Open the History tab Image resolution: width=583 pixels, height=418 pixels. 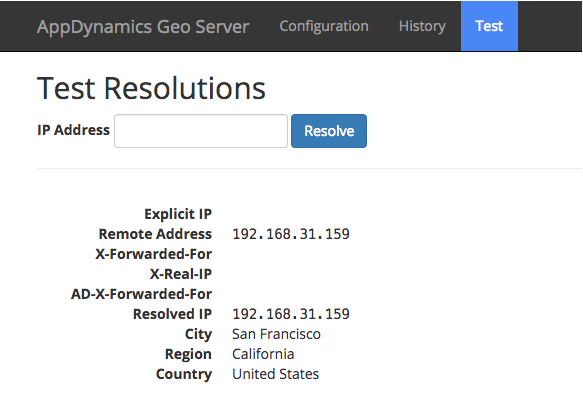(x=422, y=26)
